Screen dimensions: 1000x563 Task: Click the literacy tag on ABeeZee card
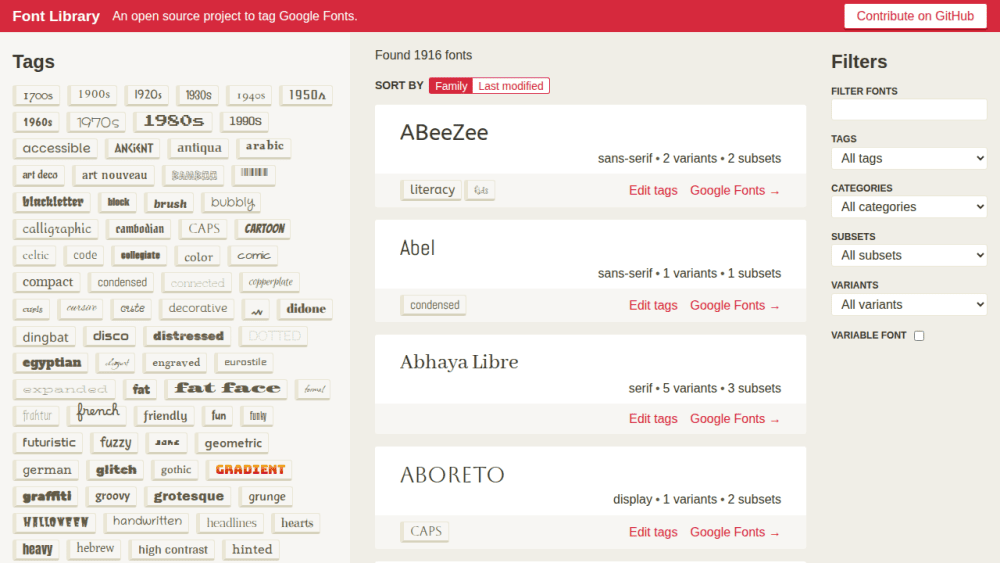(x=432, y=190)
